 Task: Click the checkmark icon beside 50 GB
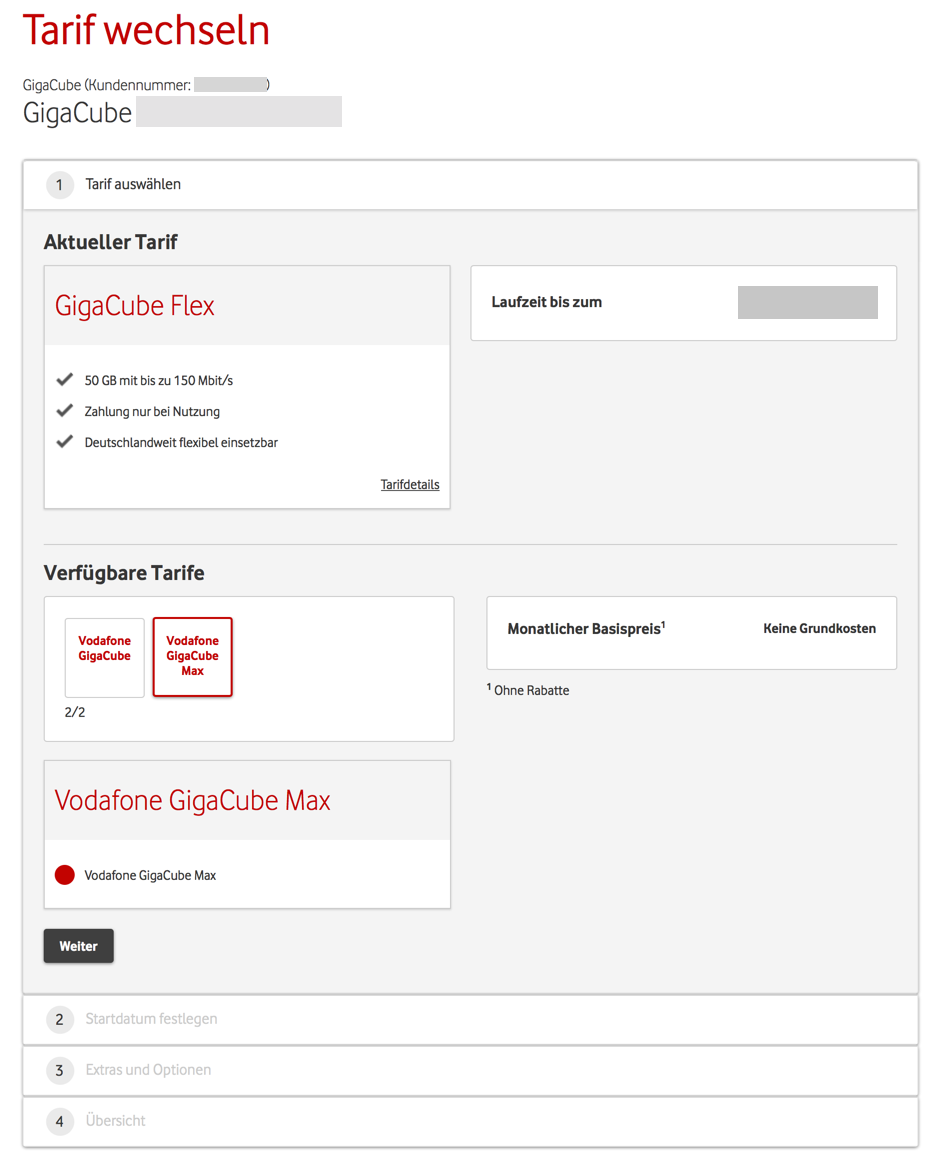click(65, 380)
